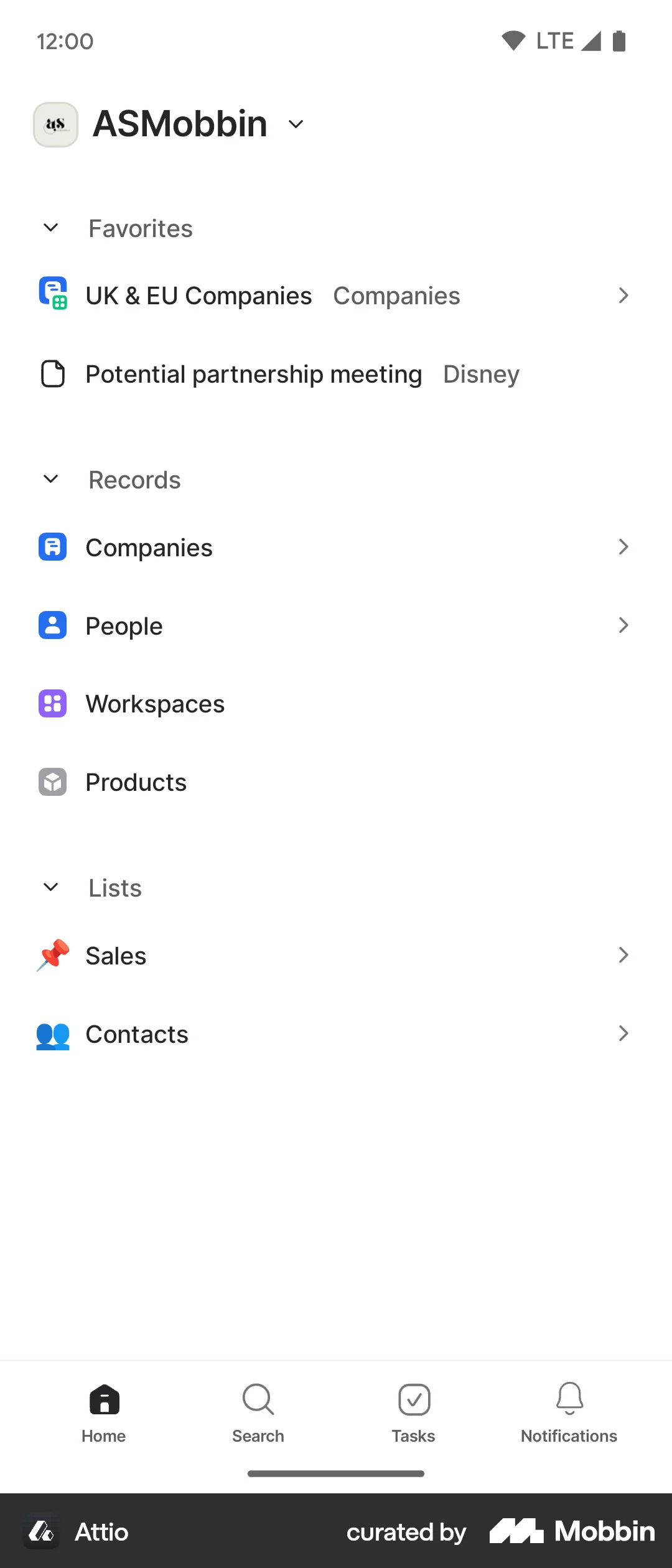Image resolution: width=672 pixels, height=1568 pixels.
Task: Tap the Companies record icon
Action: [x=53, y=547]
